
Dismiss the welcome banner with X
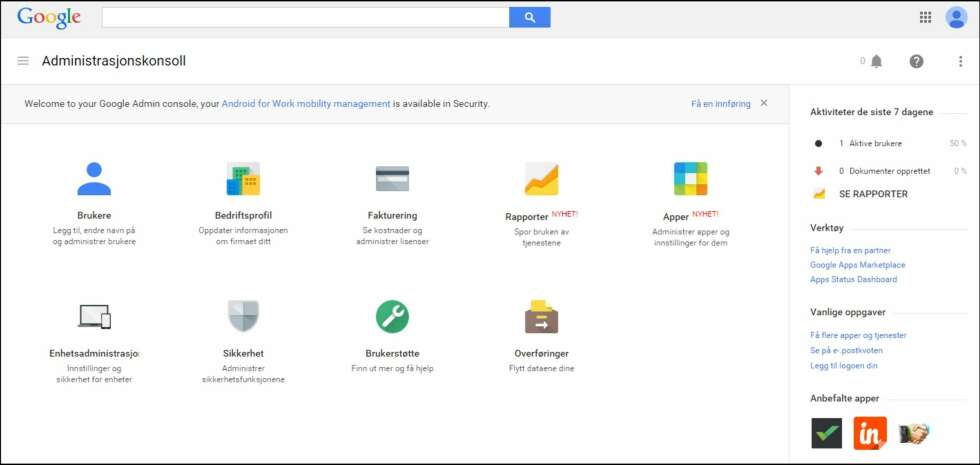coord(764,103)
